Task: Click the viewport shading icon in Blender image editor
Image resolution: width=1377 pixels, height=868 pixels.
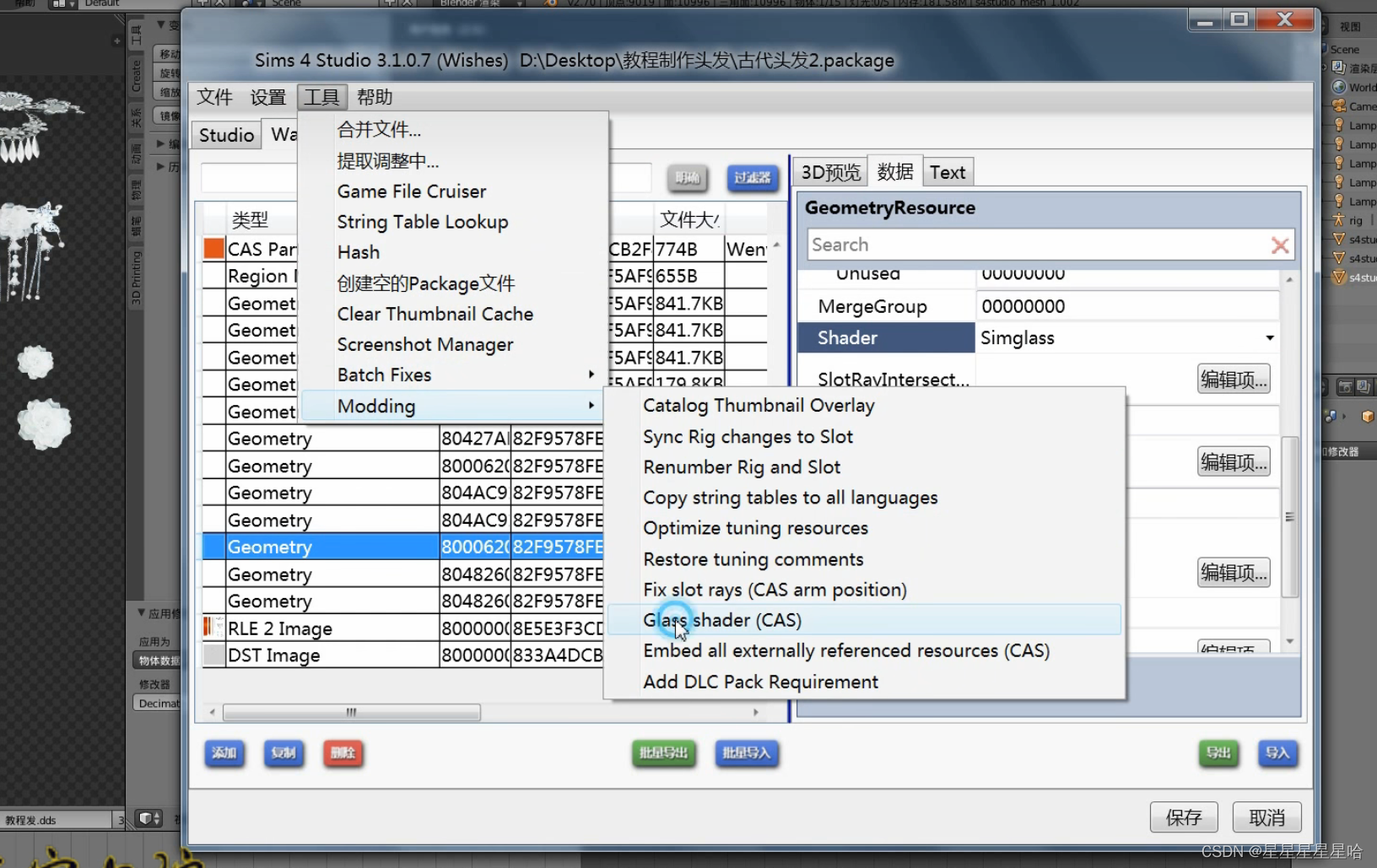Action: [x=149, y=819]
